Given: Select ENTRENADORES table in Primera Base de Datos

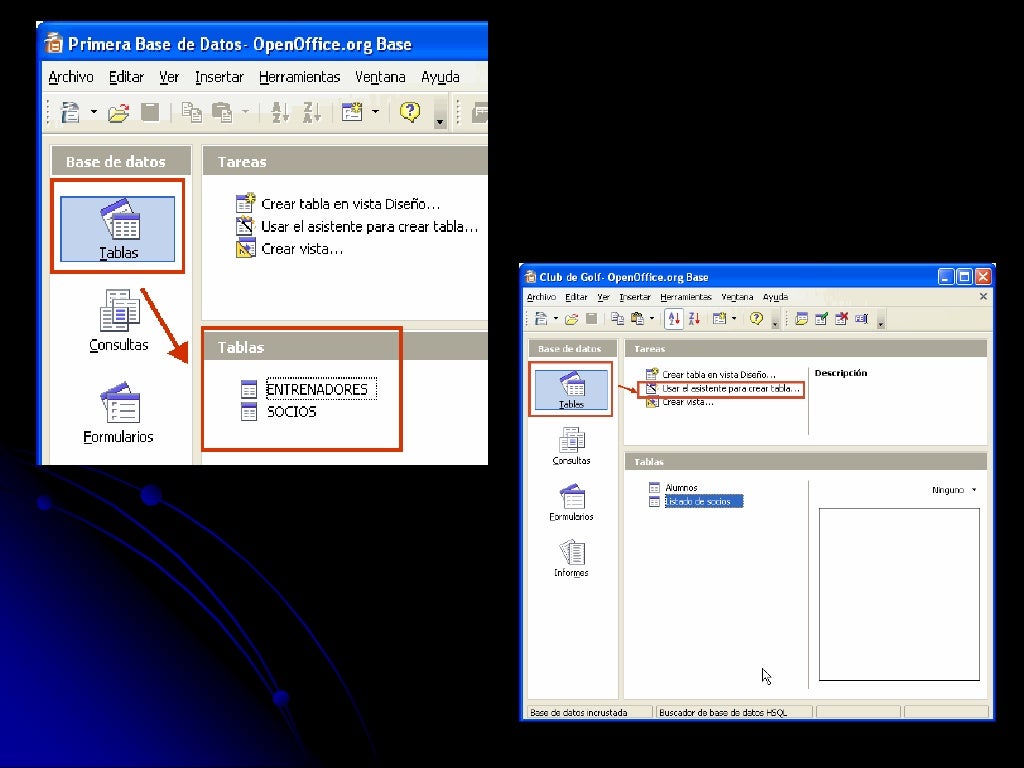Looking at the screenshot, I should click(308, 389).
